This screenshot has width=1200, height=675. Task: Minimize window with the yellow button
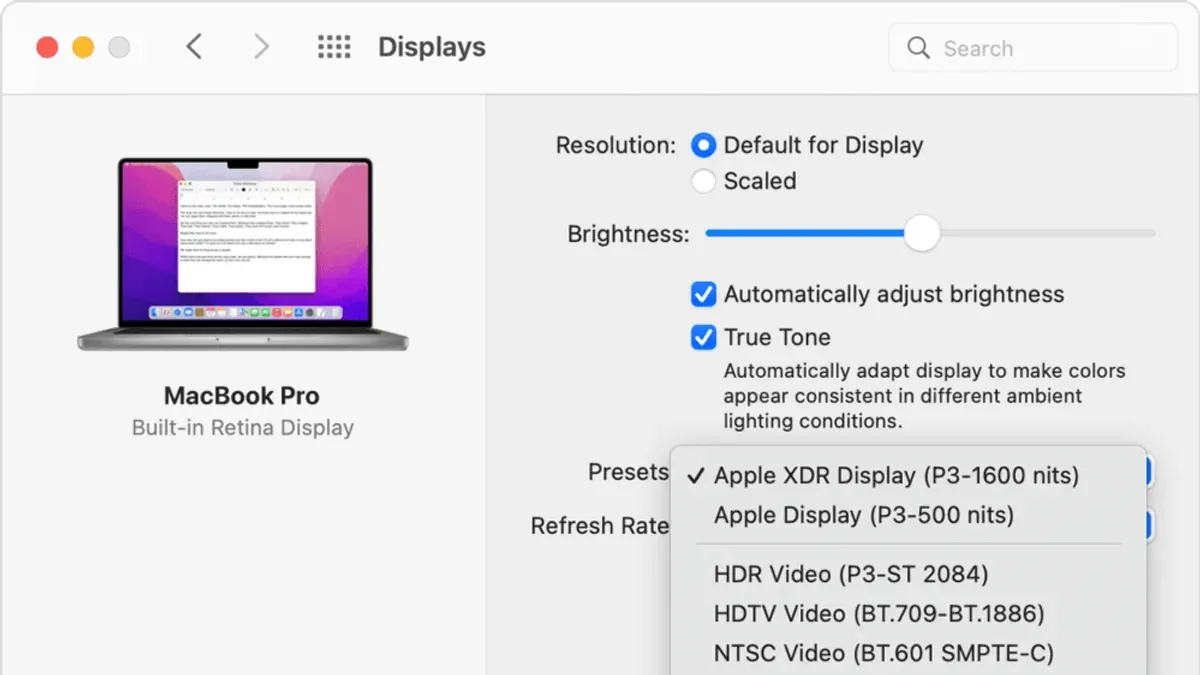(x=83, y=47)
